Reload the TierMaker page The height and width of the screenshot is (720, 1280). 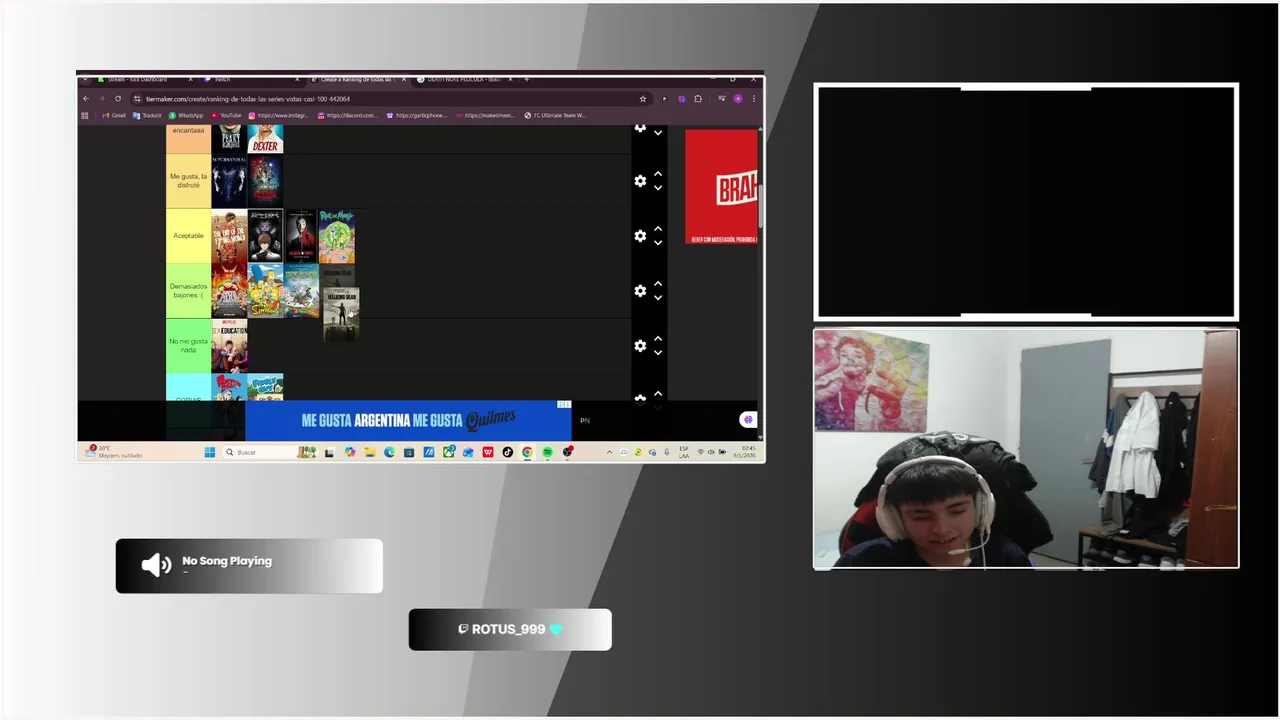pyautogui.click(x=118, y=98)
